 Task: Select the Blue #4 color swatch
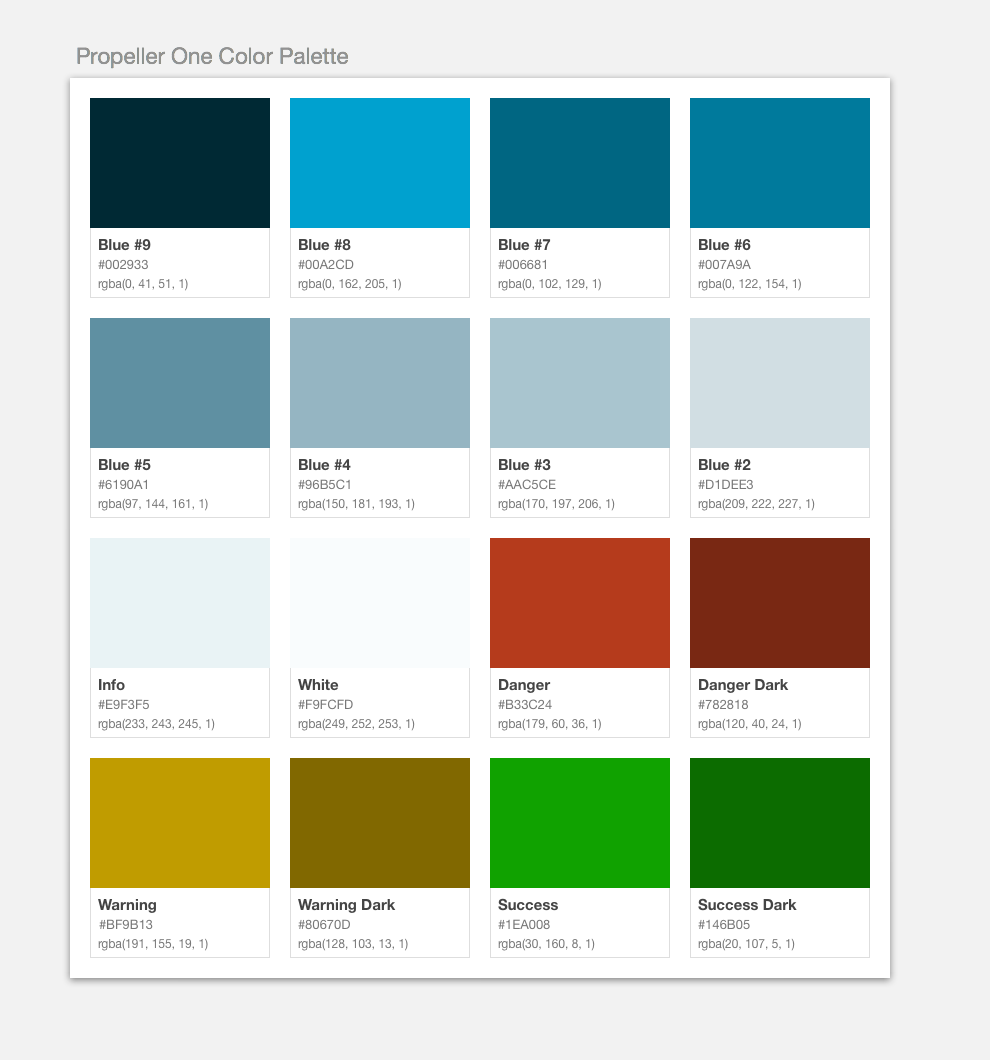click(x=380, y=383)
